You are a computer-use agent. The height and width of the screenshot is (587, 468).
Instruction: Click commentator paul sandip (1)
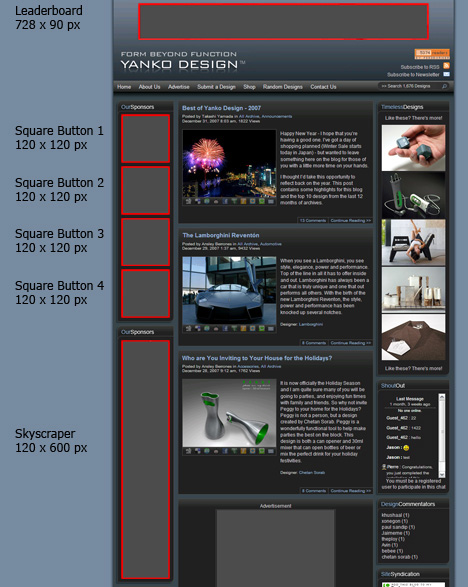(398, 527)
